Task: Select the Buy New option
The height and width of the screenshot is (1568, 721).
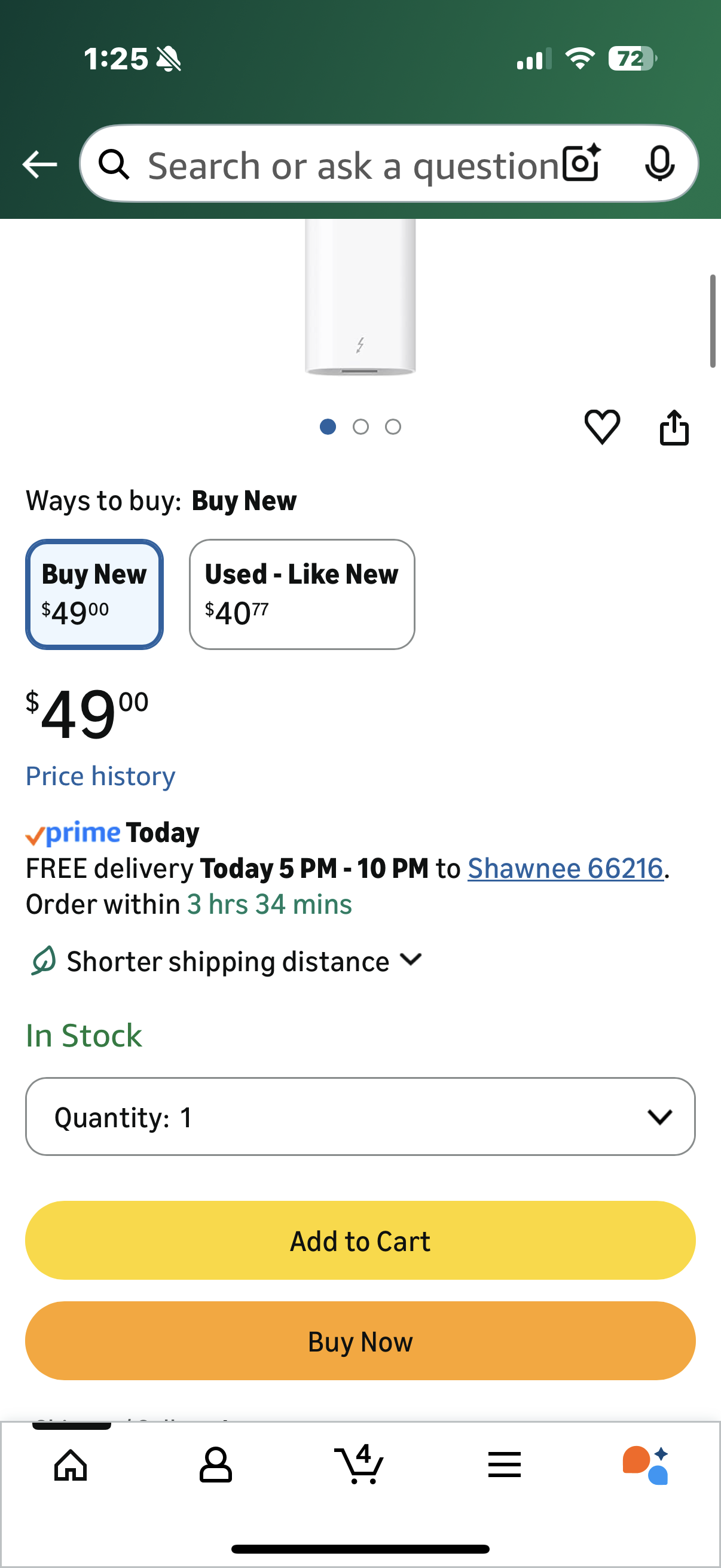Action: (94, 594)
